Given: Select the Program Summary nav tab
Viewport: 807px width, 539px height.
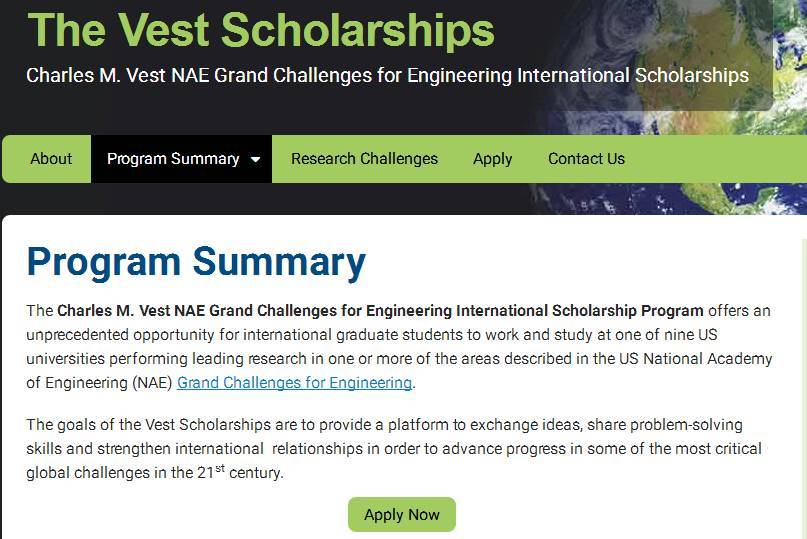Looking at the screenshot, I should 181,159.
